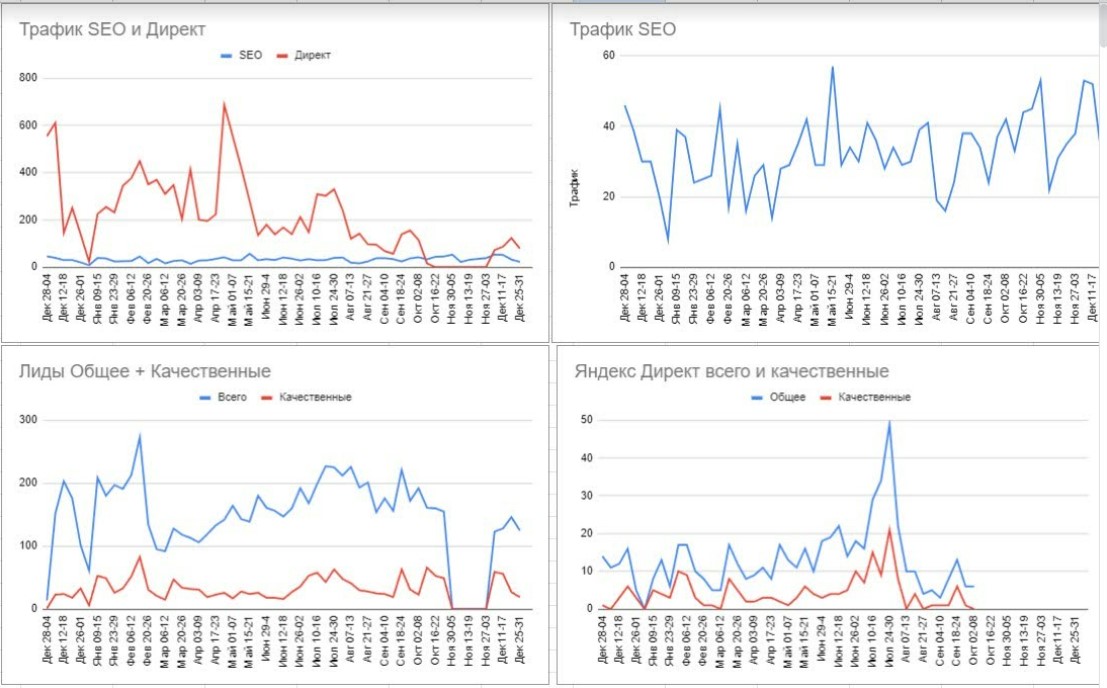The height and width of the screenshot is (688, 1107).
Task: Click the tallest blue peak in the Трафик SEO chart
Action: click(x=832, y=68)
